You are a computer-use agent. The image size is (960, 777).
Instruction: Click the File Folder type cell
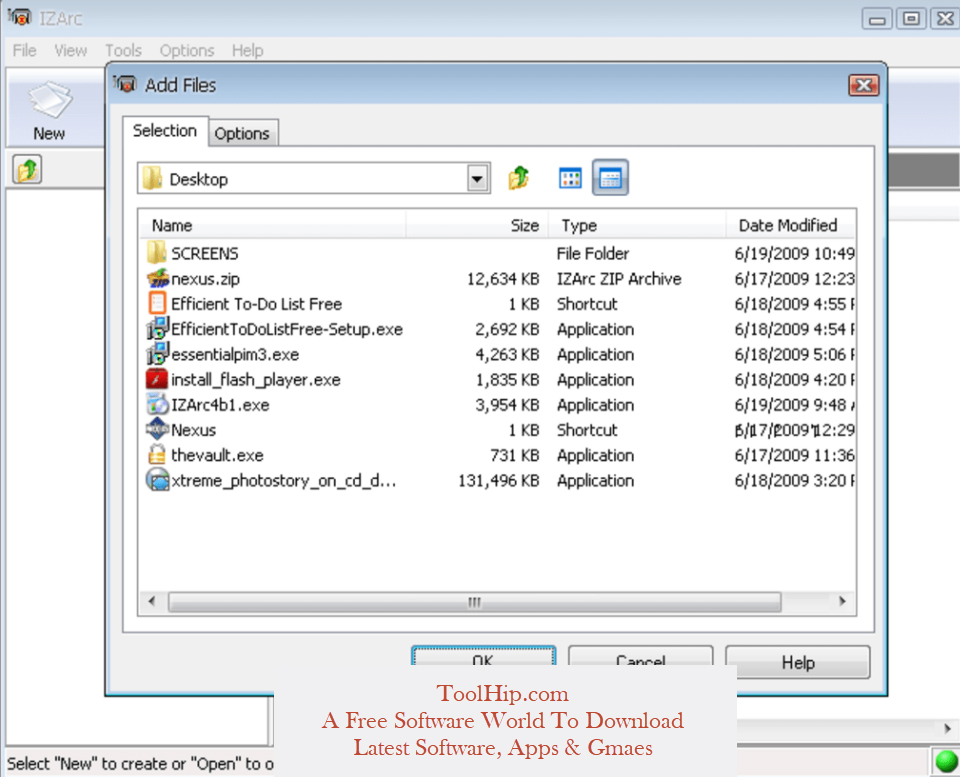pos(593,253)
